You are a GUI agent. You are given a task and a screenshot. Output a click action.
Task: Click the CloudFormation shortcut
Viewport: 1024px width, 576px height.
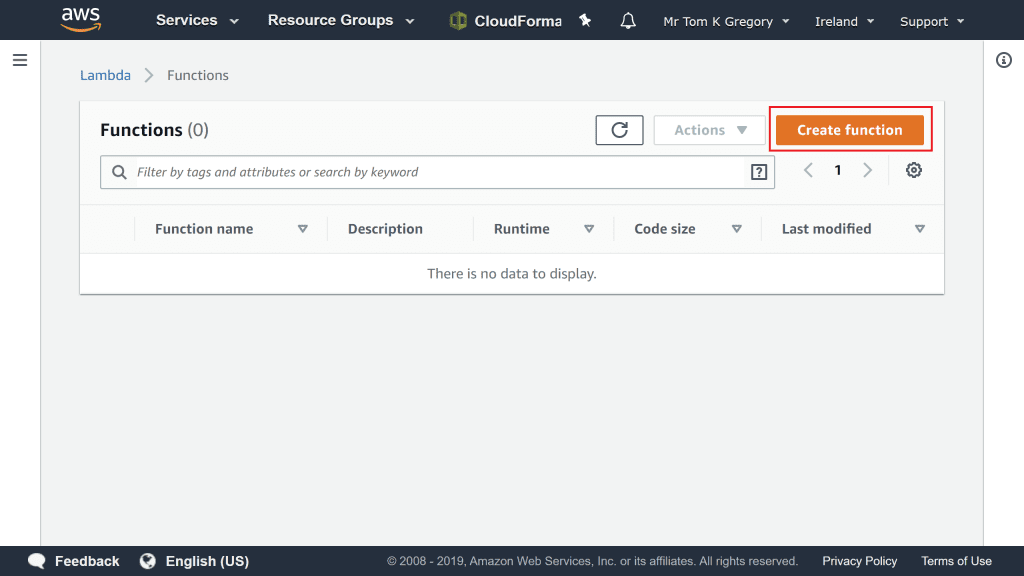coord(505,21)
